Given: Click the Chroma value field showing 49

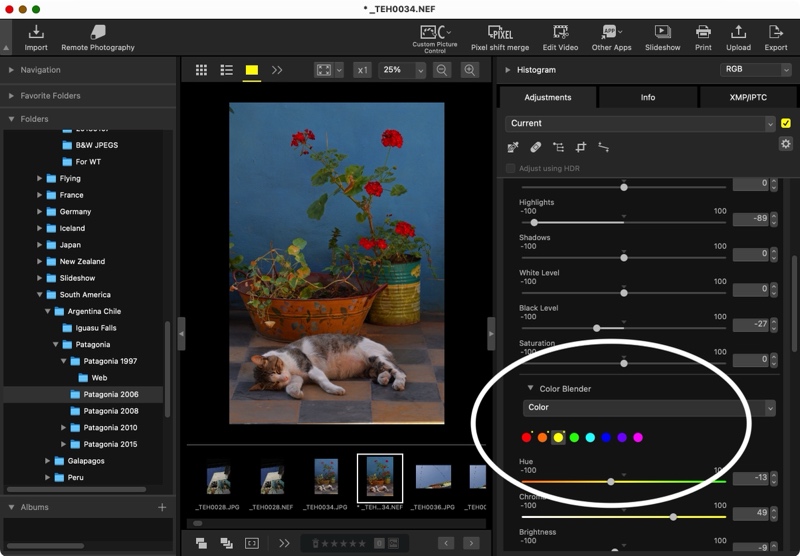Looking at the screenshot, I should click(751, 513).
